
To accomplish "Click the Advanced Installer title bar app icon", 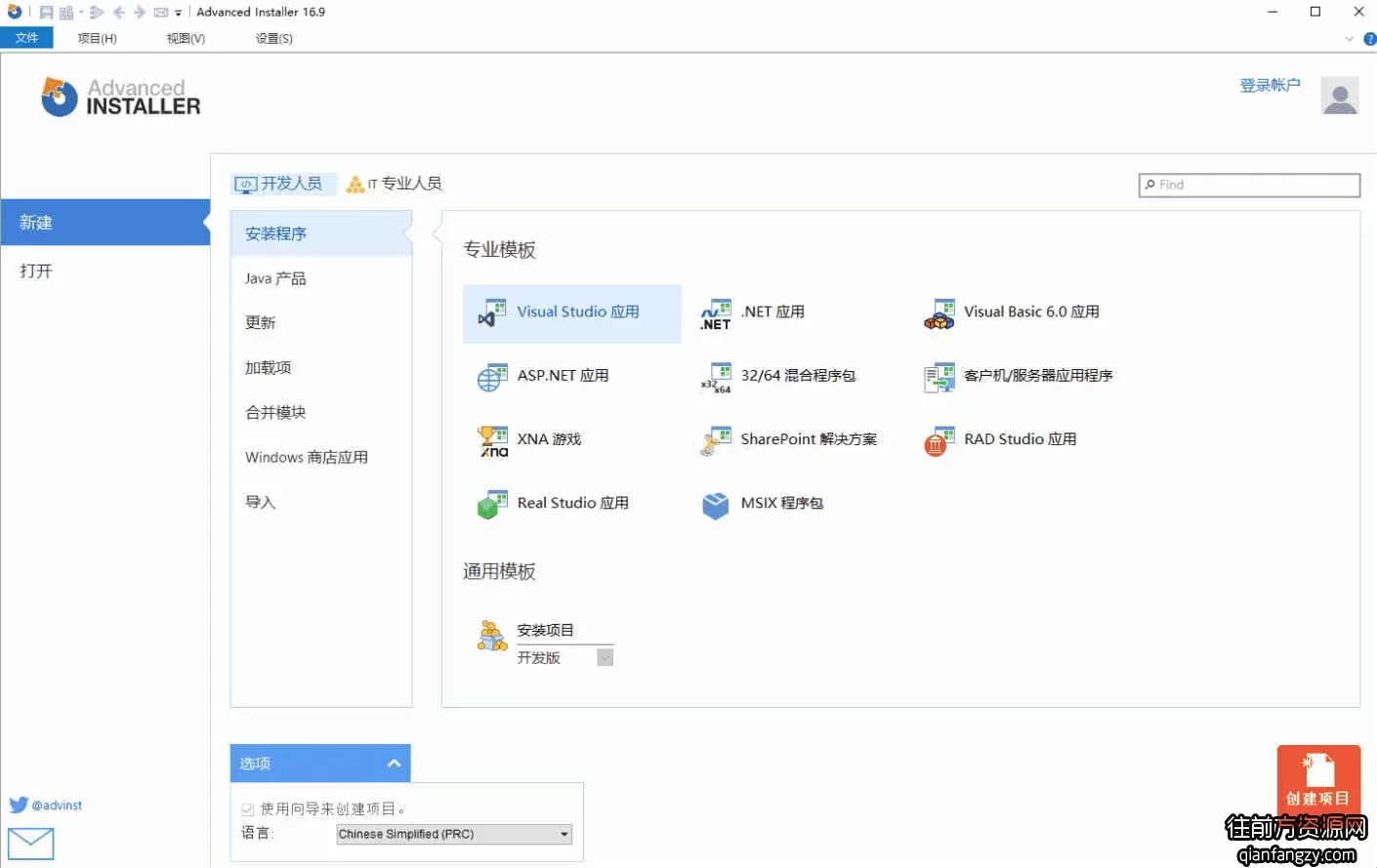I will [x=14, y=12].
